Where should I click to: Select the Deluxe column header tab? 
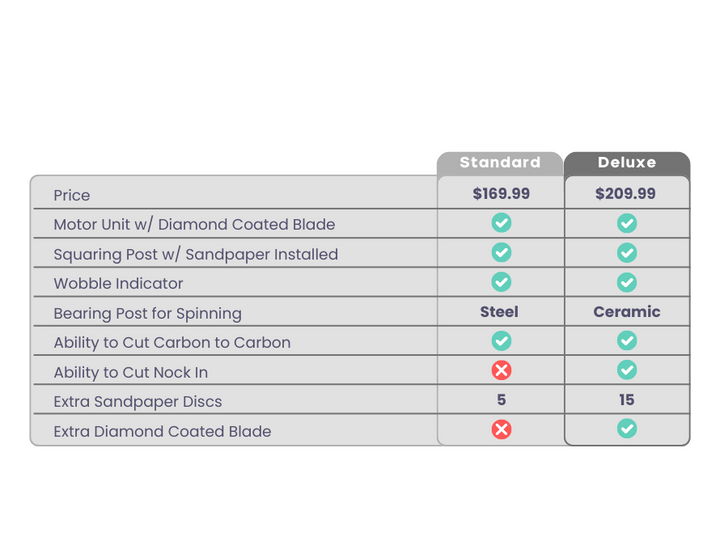coord(627,162)
